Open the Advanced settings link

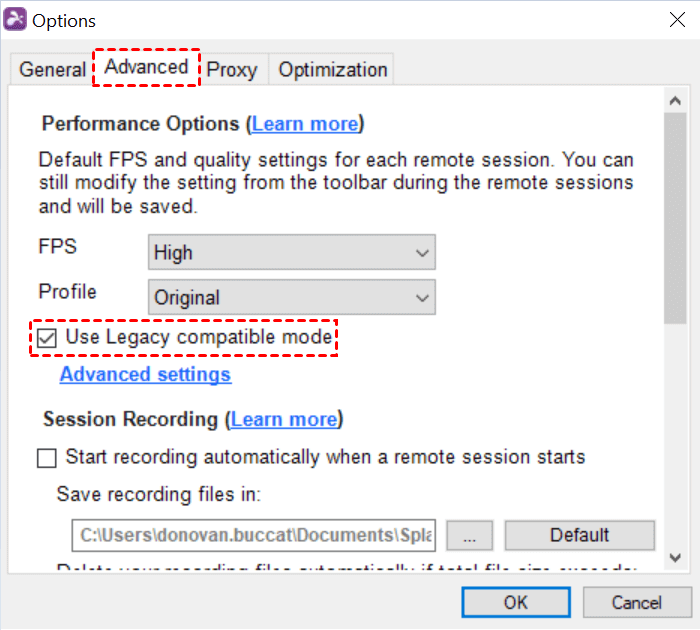145,375
